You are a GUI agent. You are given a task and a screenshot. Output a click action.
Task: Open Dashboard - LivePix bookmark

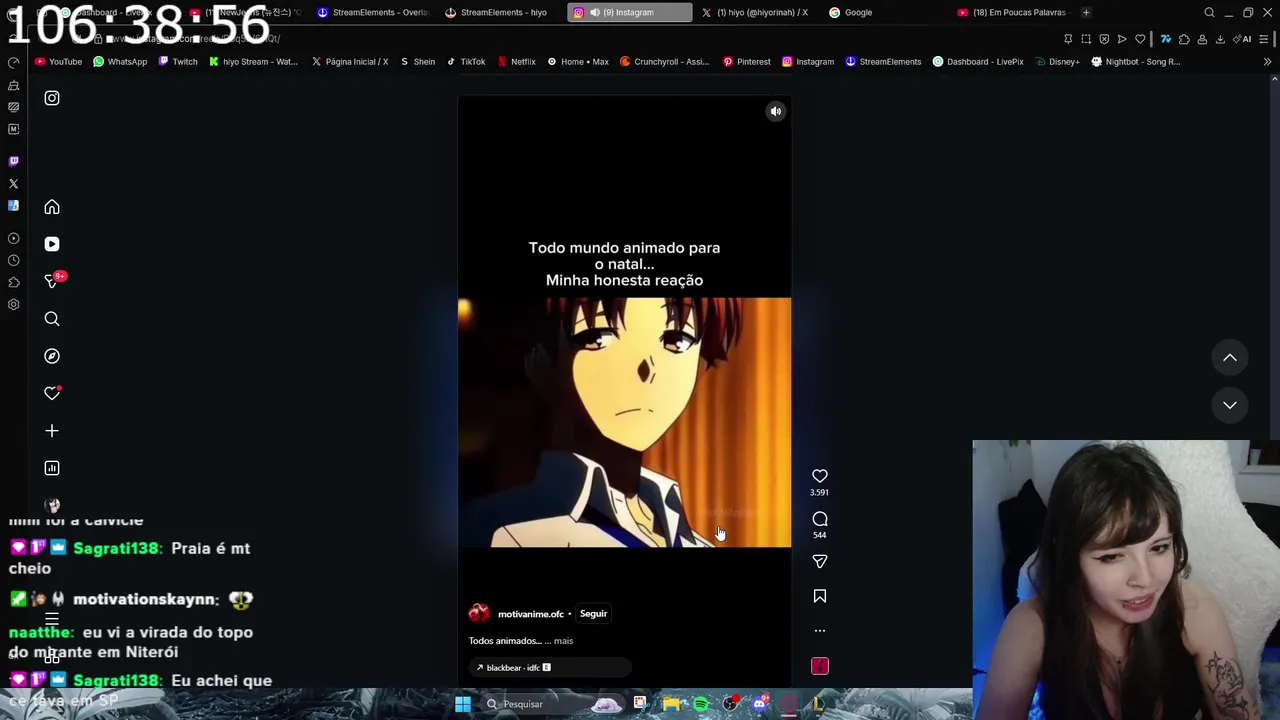point(978,61)
